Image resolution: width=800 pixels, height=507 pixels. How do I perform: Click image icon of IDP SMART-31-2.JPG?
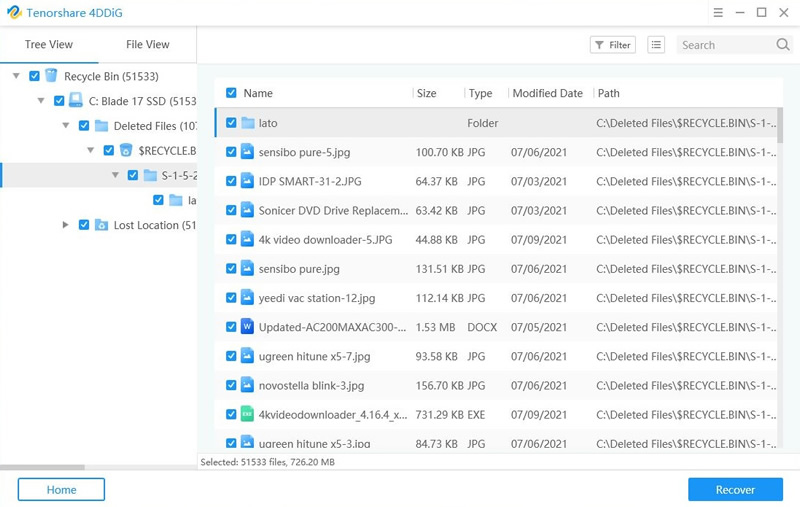[247, 181]
